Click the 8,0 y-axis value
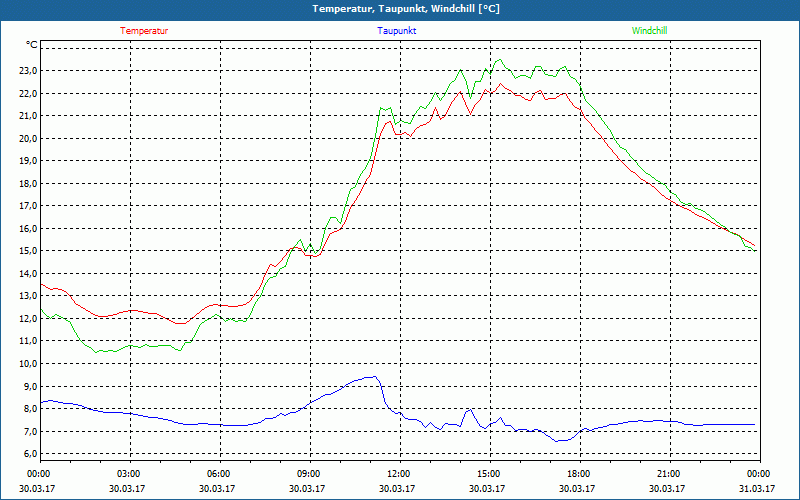 tap(30, 409)
